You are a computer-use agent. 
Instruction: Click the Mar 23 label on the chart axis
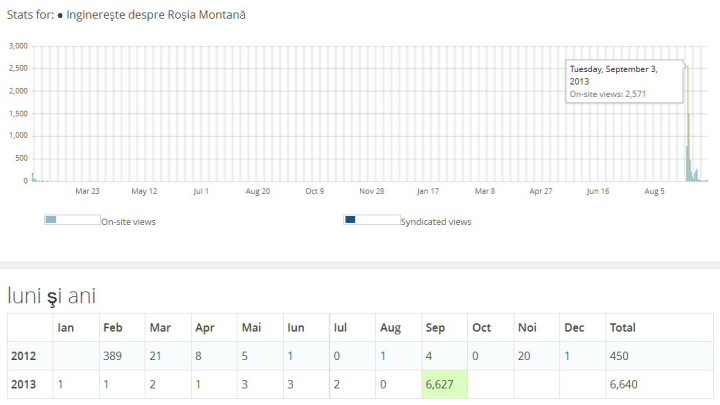click(x=88, y=190)
